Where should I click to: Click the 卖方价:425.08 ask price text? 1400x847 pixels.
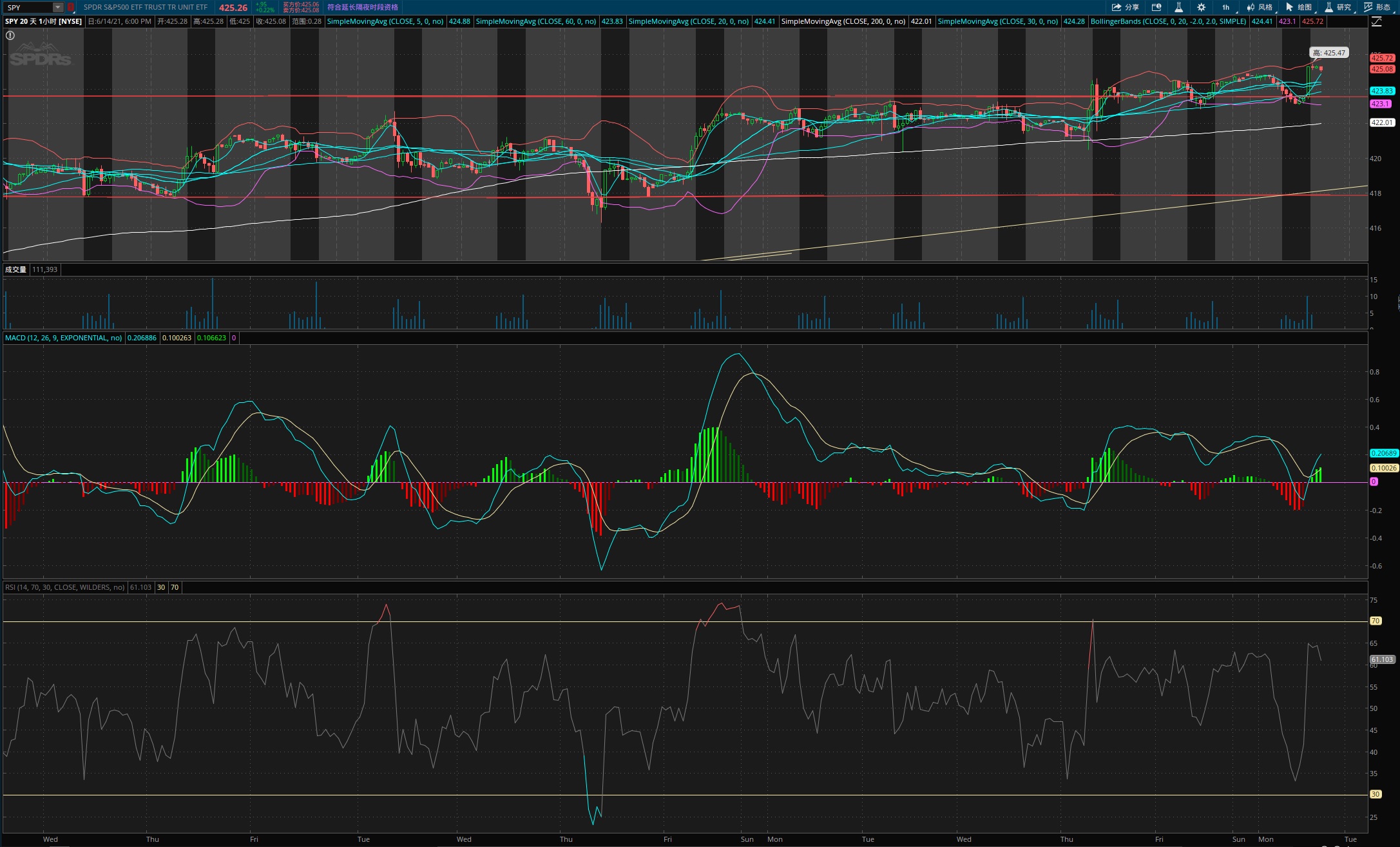(301, 10)
